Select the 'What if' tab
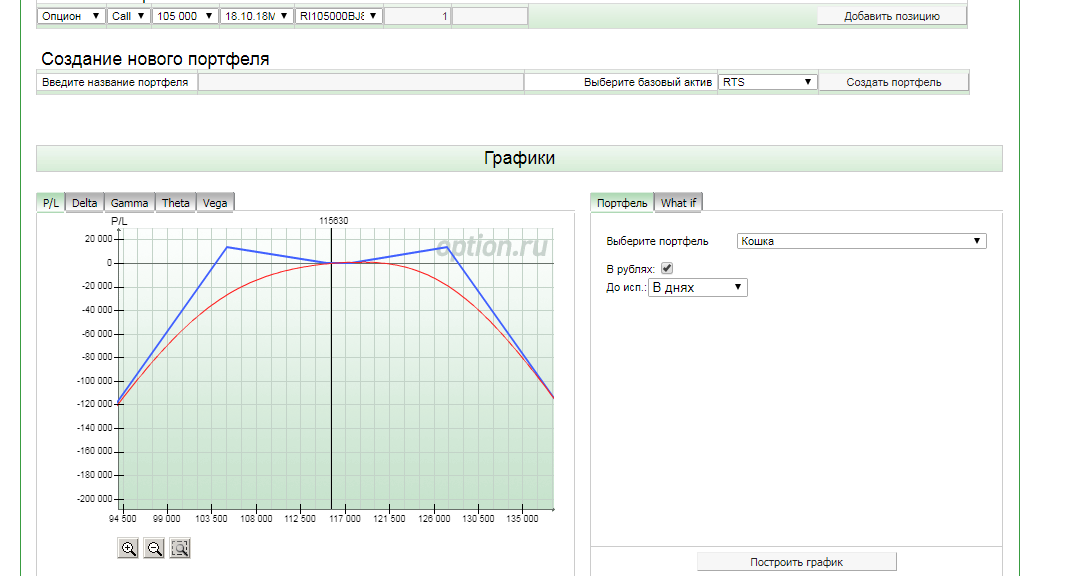 coord(678,202)
